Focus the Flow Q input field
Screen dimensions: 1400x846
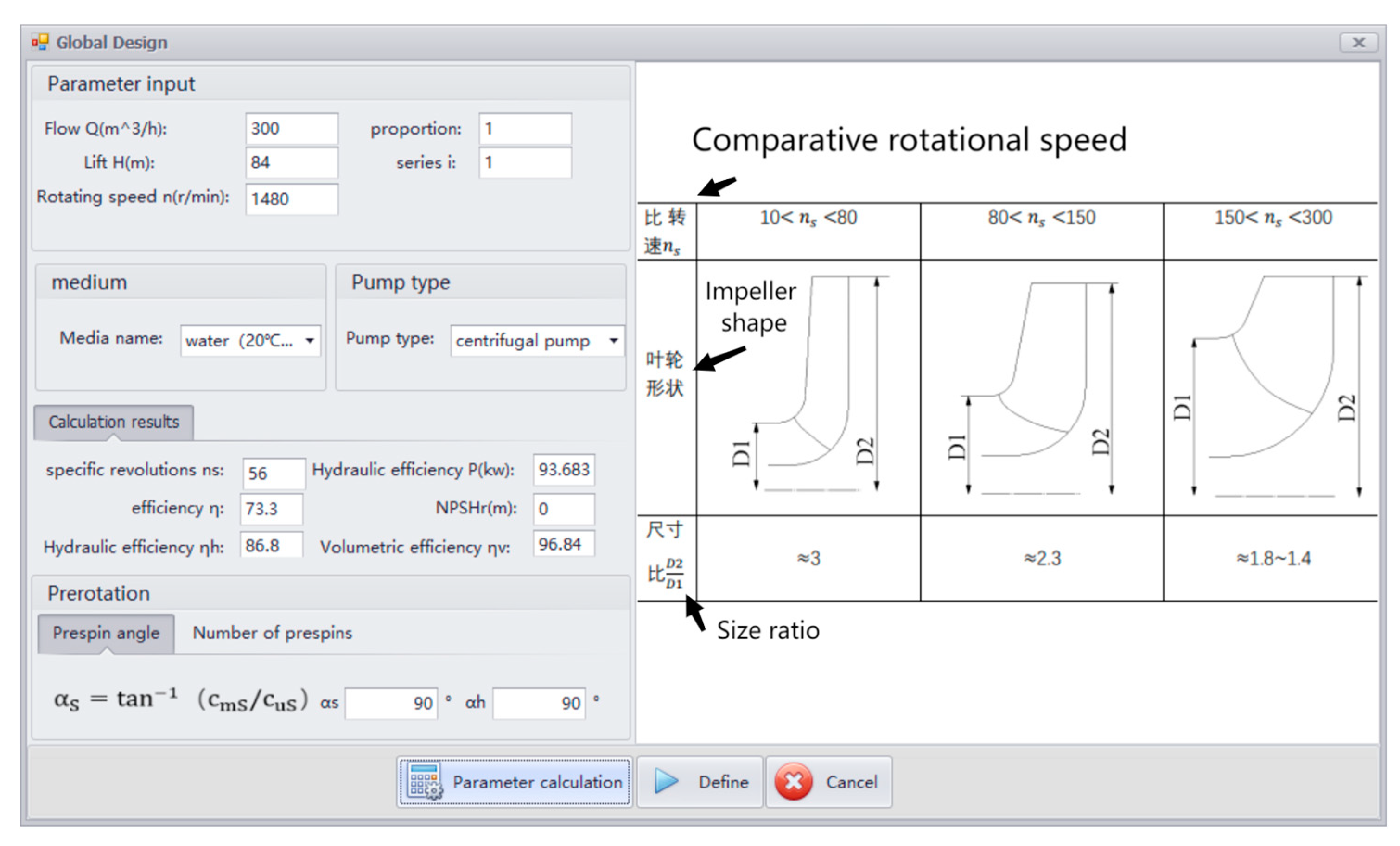[x=292, y=128]
